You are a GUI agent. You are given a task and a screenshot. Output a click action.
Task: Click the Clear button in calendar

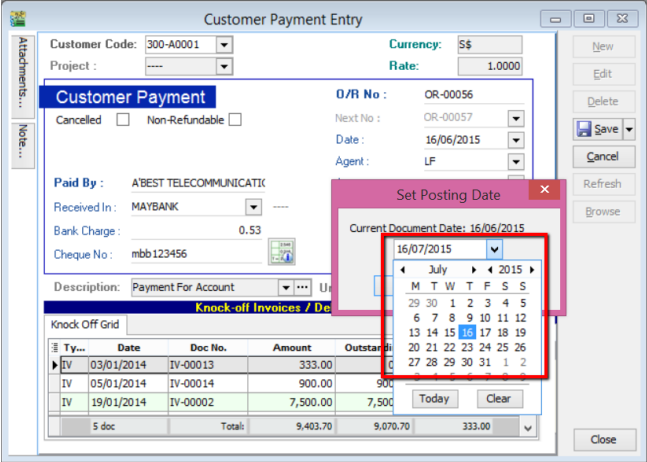pos(499,398)
